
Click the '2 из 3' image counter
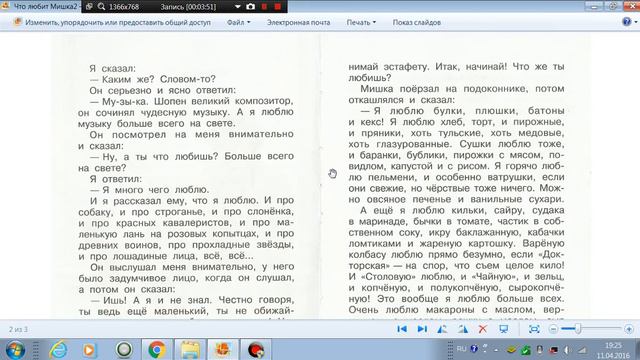18,329
